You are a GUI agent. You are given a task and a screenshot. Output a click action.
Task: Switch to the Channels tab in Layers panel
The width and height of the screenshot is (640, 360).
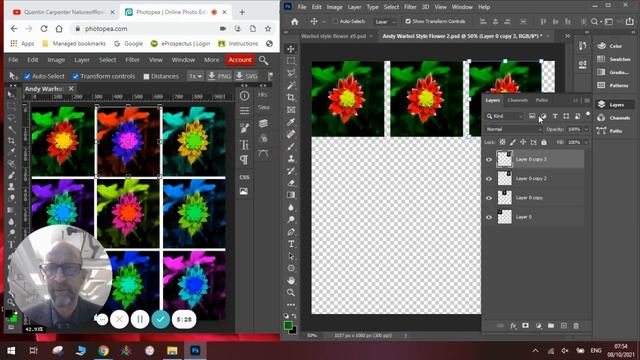pos(518,100)
